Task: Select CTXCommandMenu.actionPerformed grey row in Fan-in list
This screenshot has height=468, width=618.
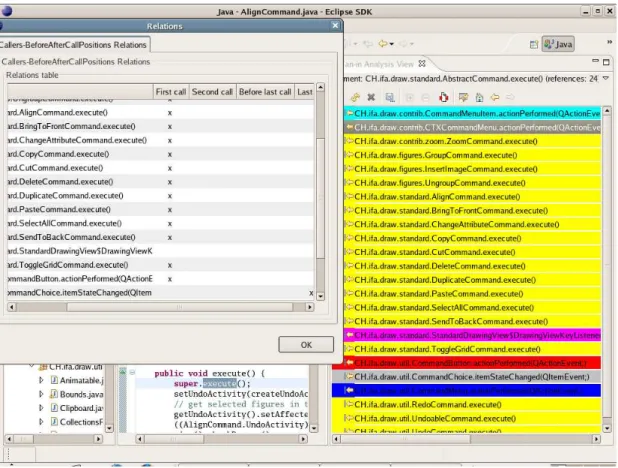Action: (472, 127)
